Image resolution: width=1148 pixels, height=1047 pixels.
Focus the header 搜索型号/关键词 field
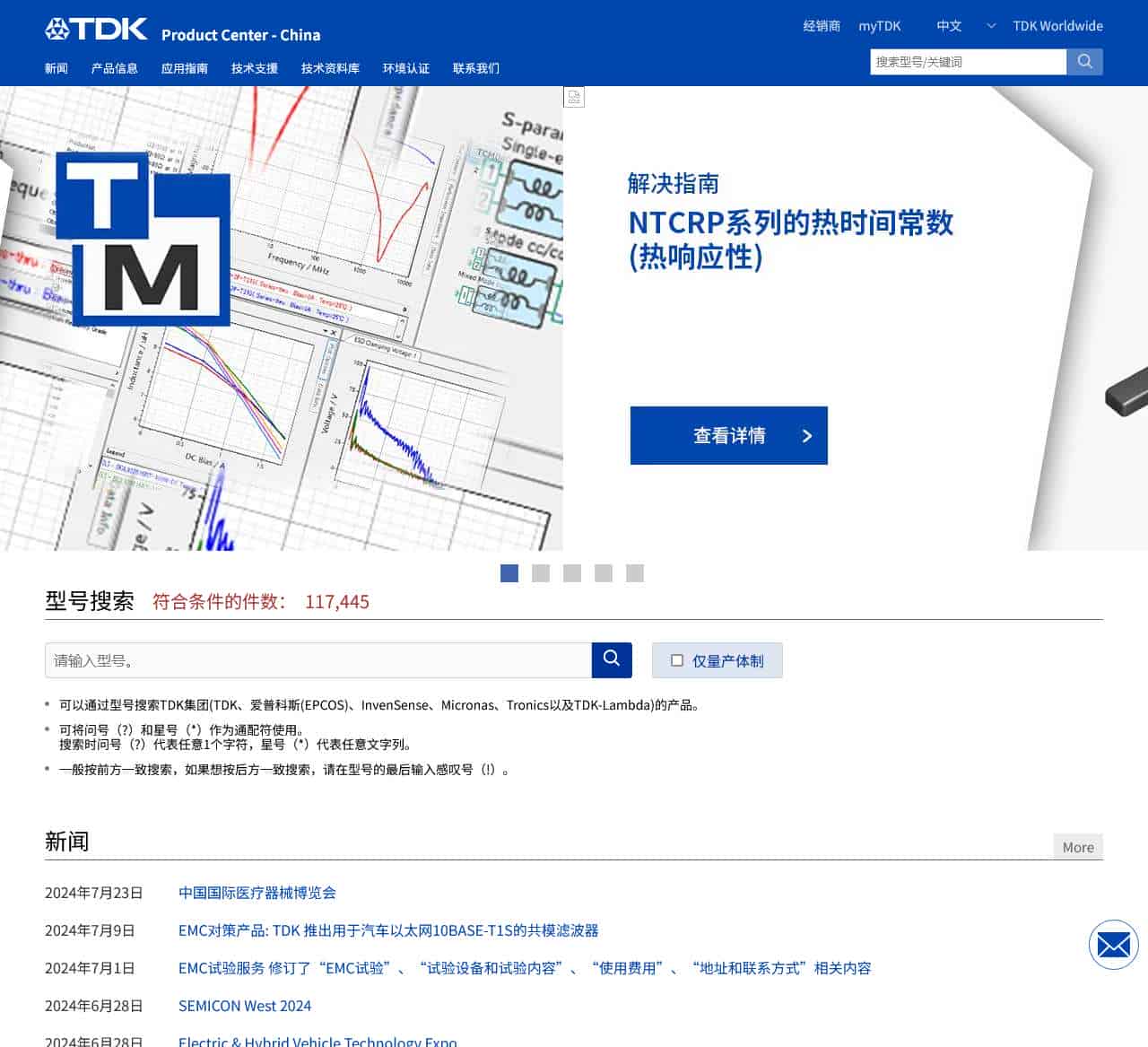[969, 61]
